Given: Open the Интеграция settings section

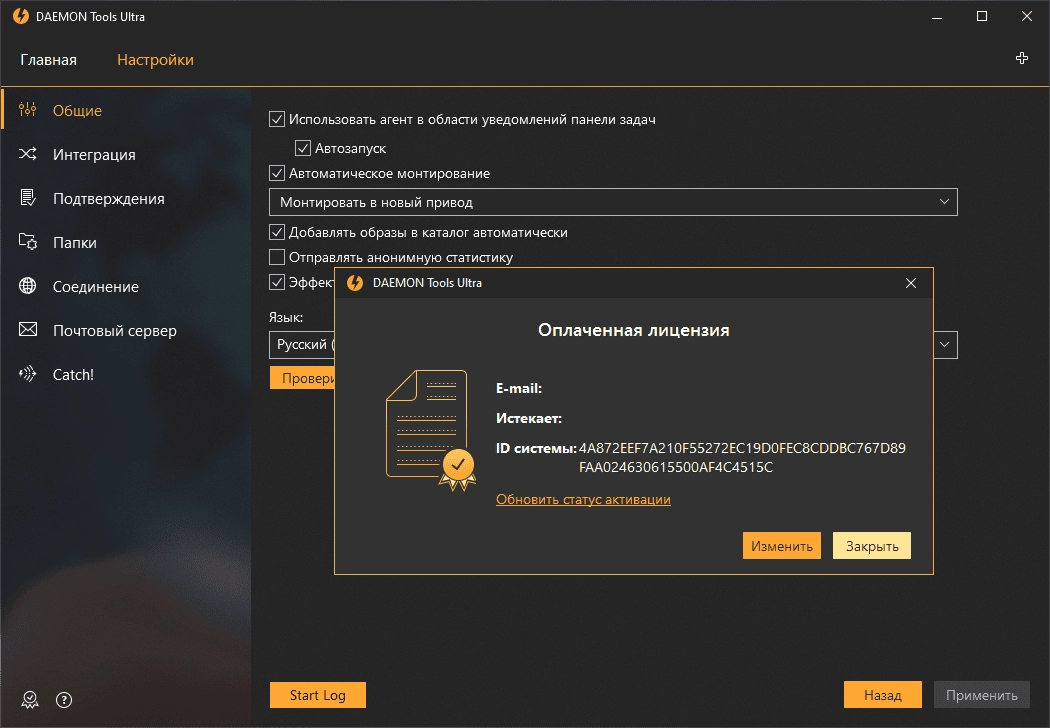Looking at the screenshot, I should click(x=126, y=154).
